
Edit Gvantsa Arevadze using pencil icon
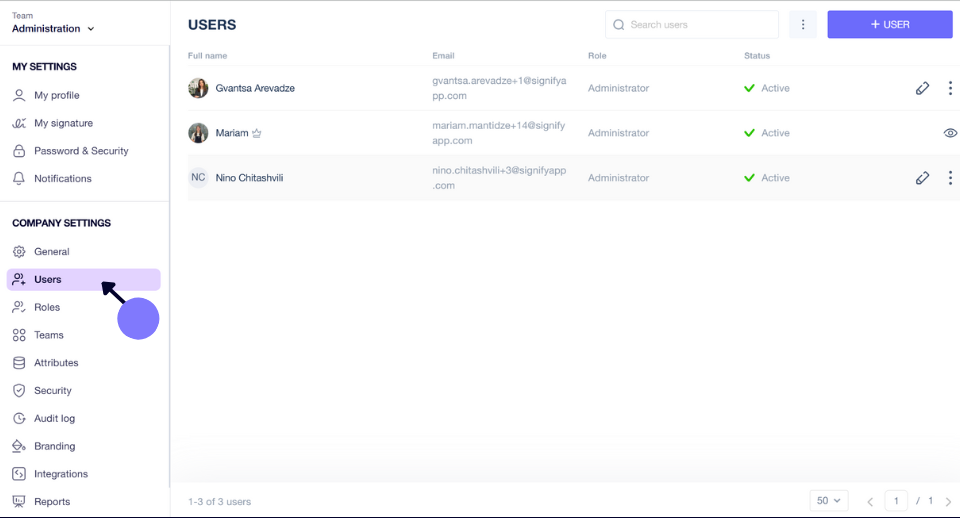(922, 88)
